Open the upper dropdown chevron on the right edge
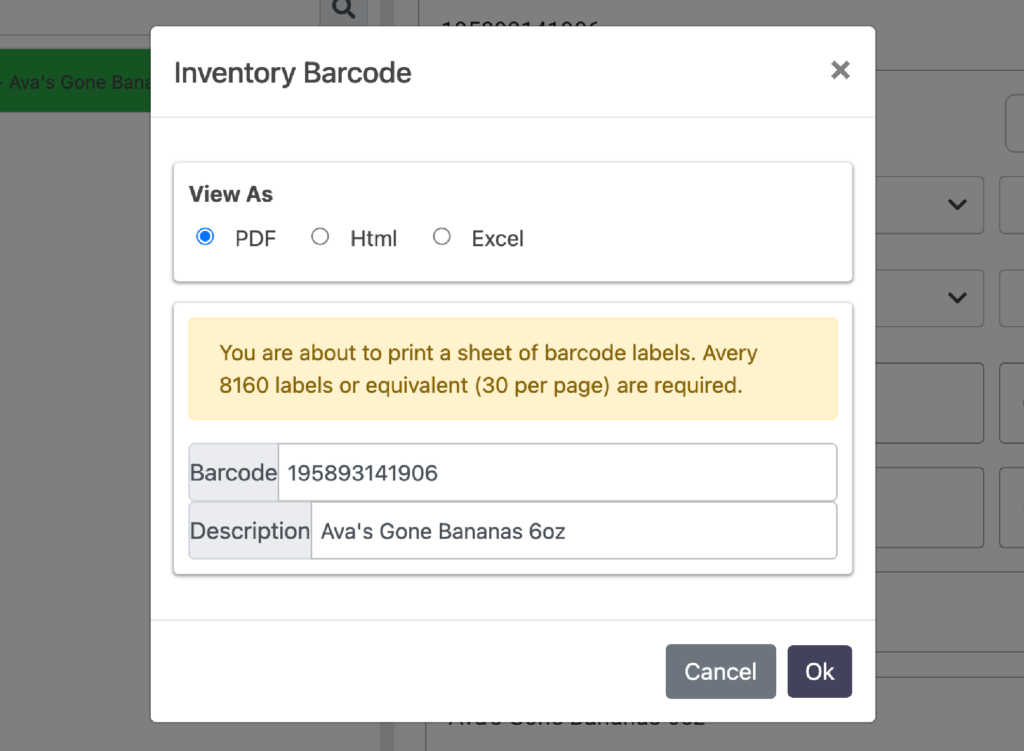 tap(956, 204)
